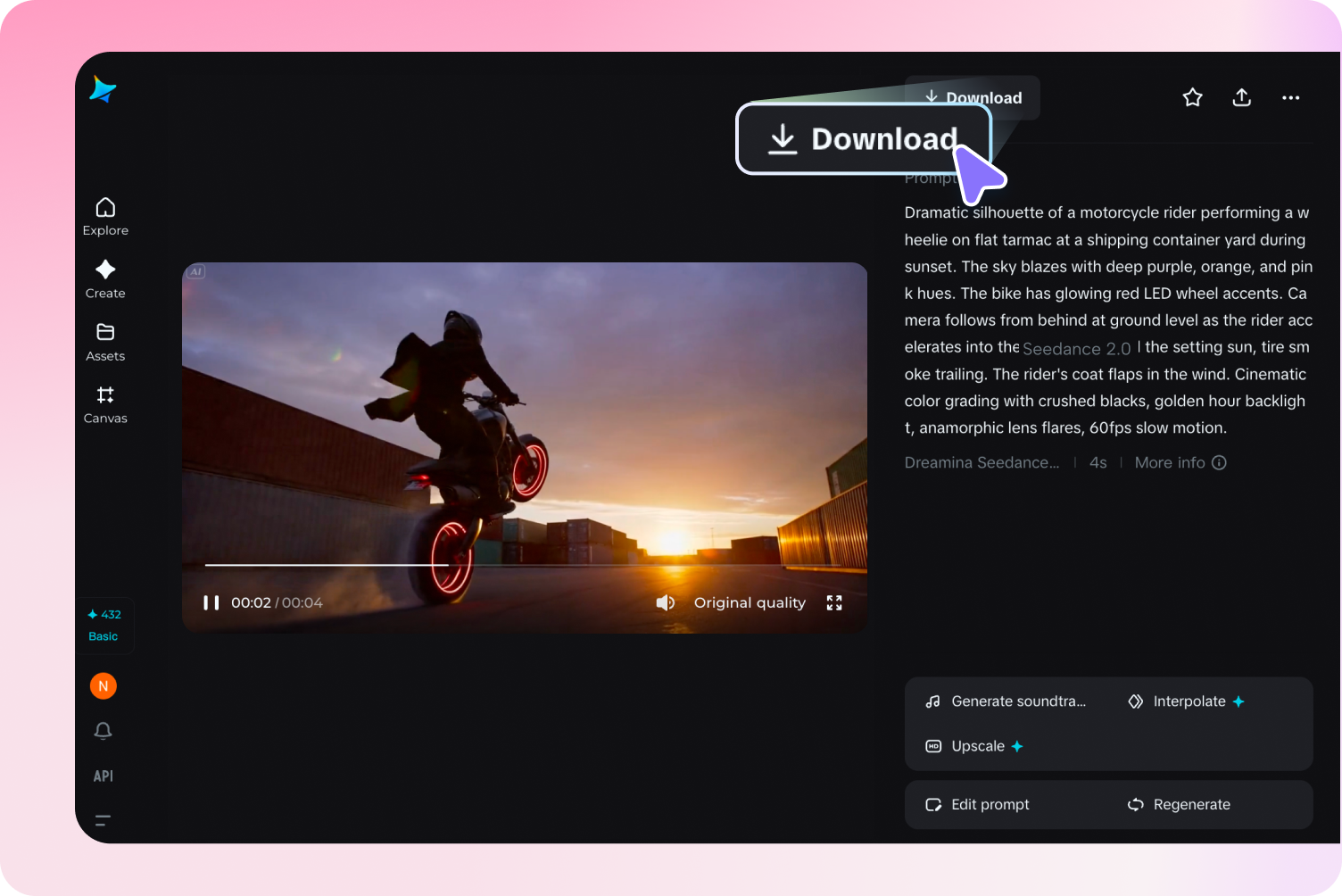The image size is (1342, 896).
Task: Open the API link in the sidebar
Action: [x=104, y=776]
